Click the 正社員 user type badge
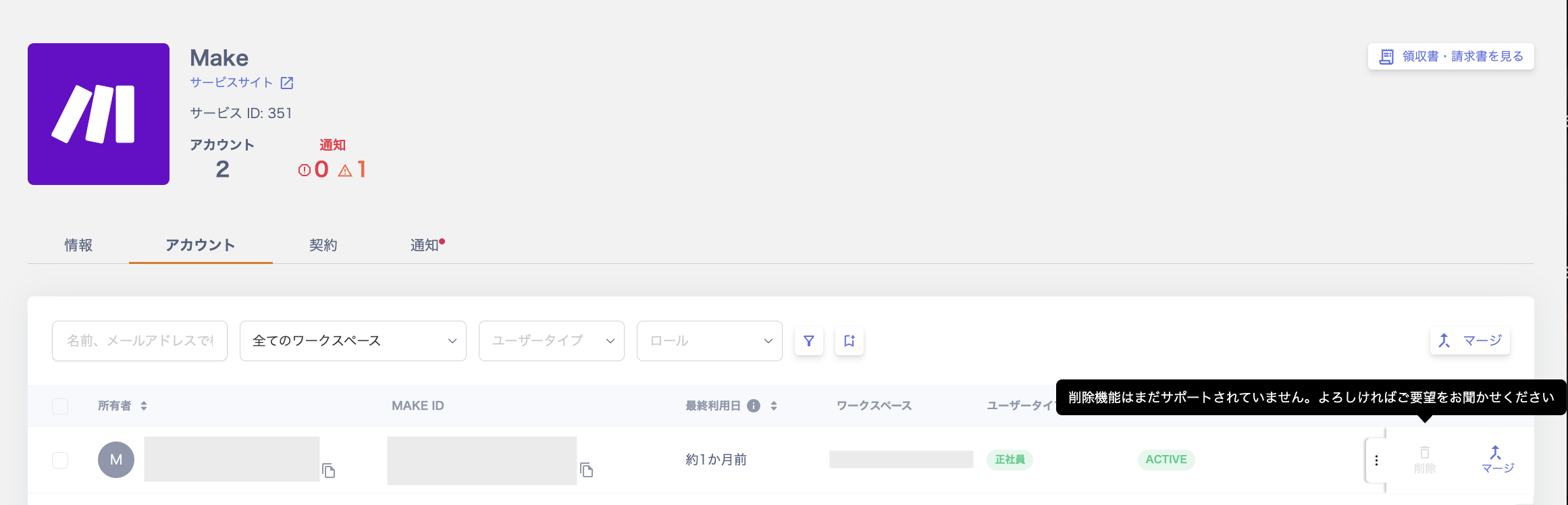The image size is (1568, 505). 1010,460
